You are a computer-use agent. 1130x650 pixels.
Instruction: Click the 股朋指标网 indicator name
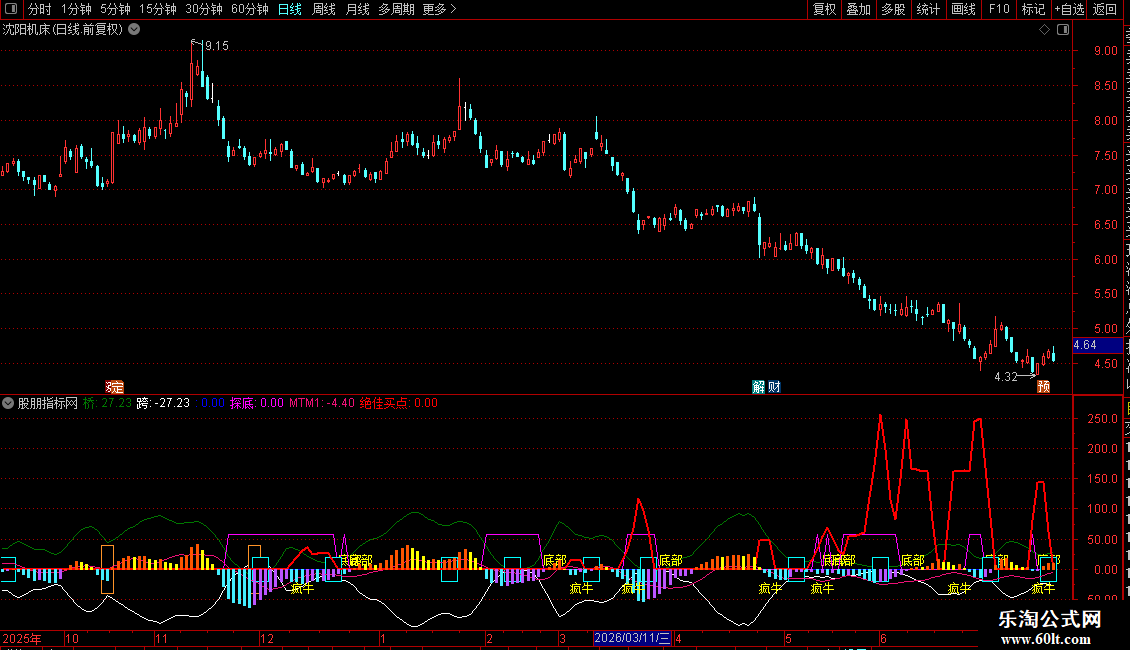click(x=48, y=404)
